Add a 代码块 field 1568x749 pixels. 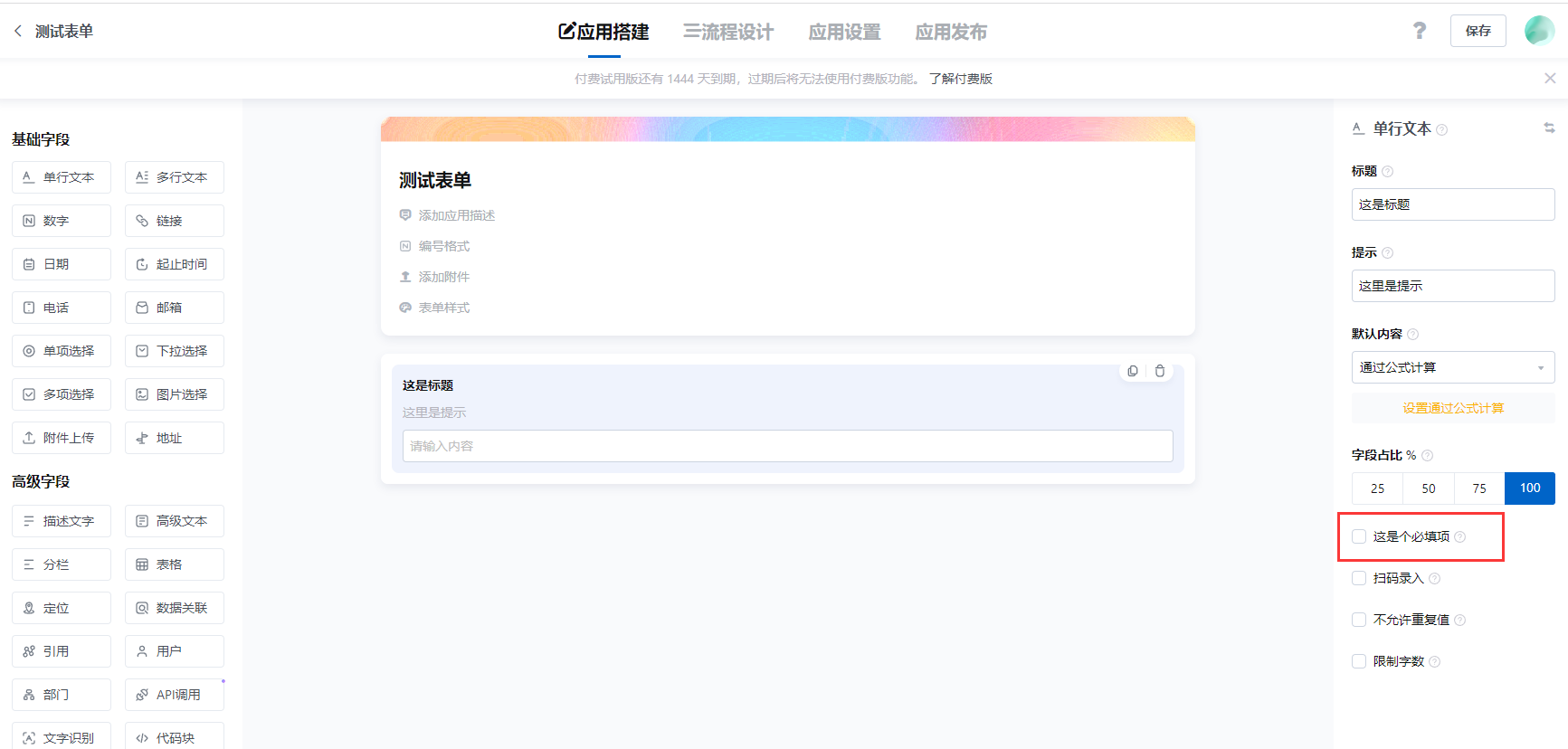click(175, 736)
